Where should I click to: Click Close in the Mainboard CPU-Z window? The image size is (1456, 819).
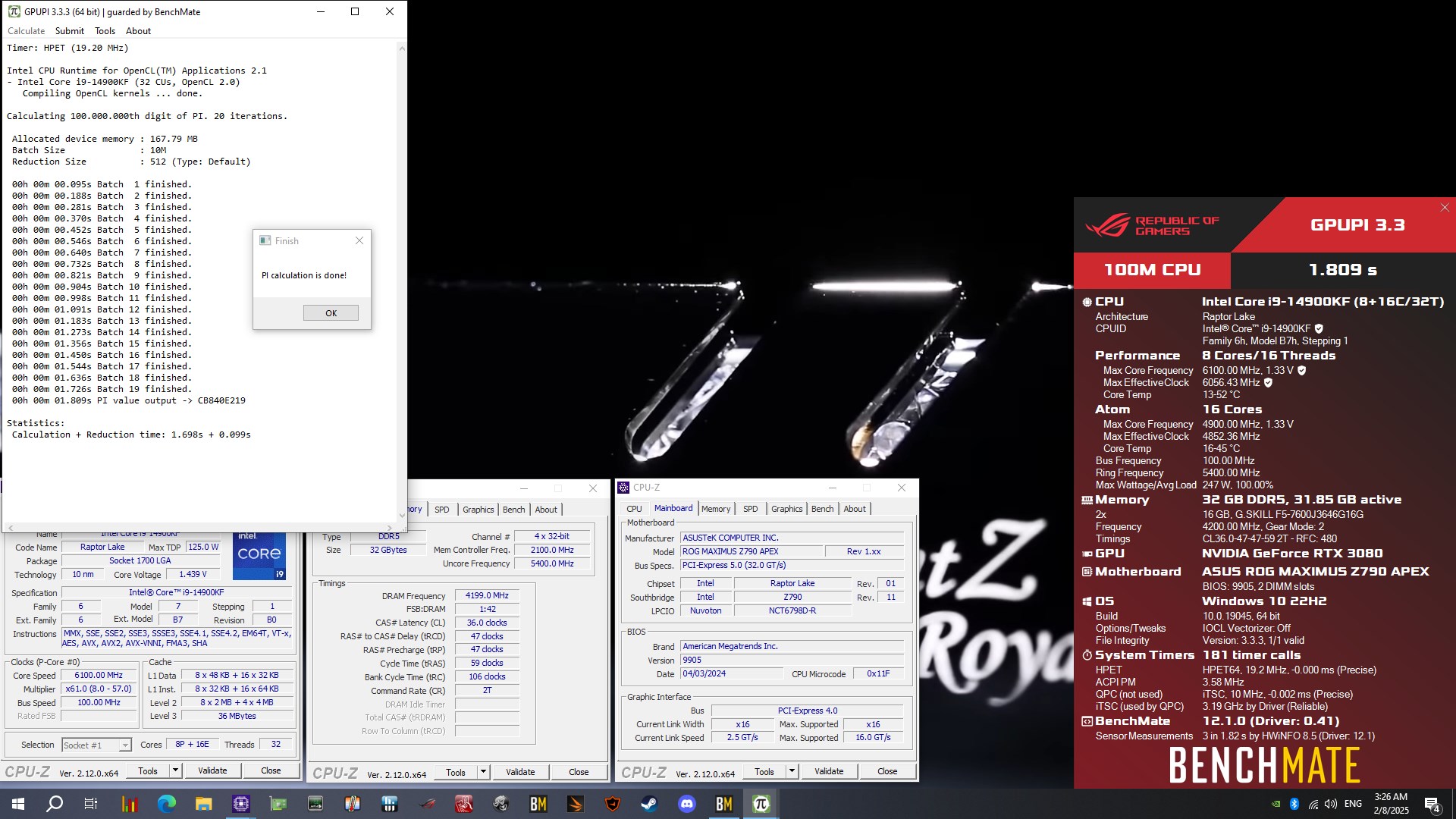tap(887, 771)
